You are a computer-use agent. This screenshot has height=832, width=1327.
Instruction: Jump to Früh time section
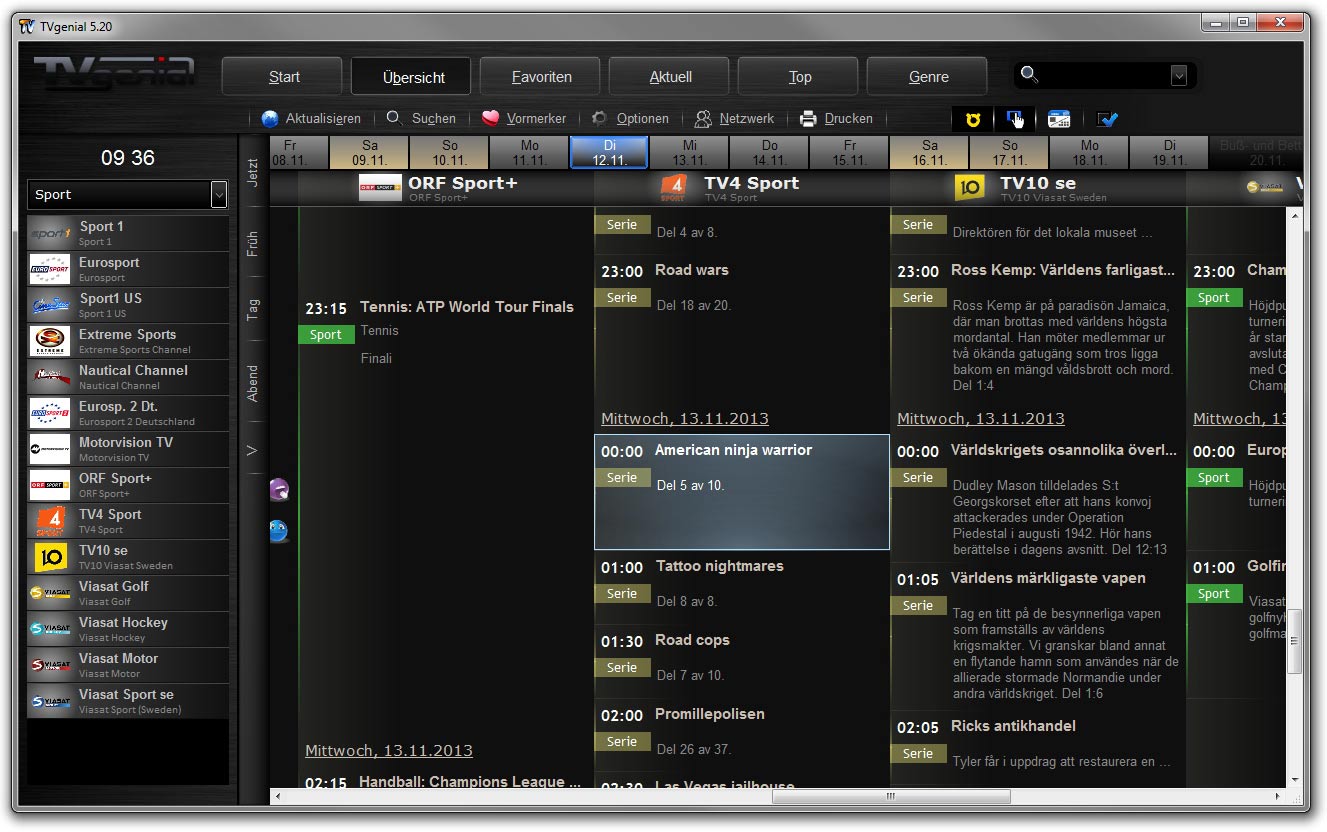252,243
